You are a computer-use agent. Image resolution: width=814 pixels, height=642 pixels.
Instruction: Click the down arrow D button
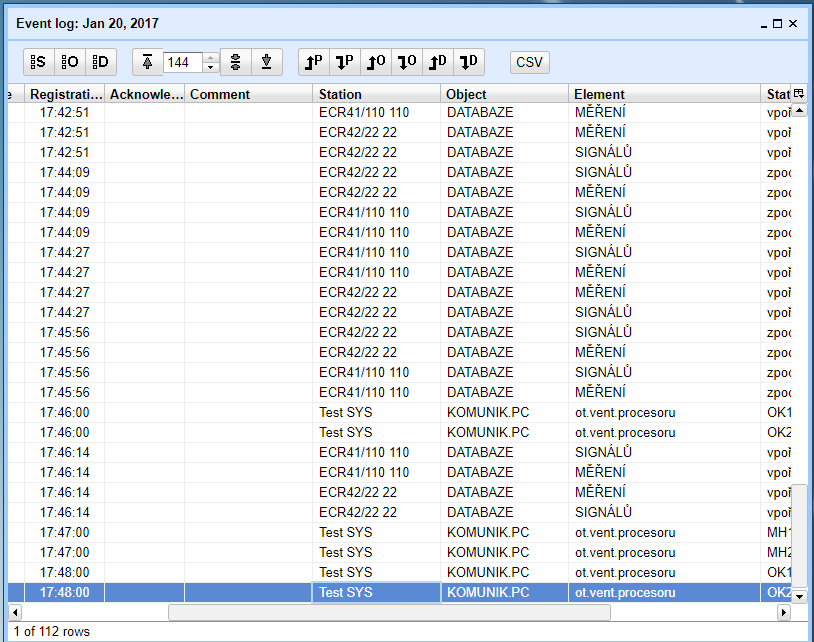pos(469,62)
